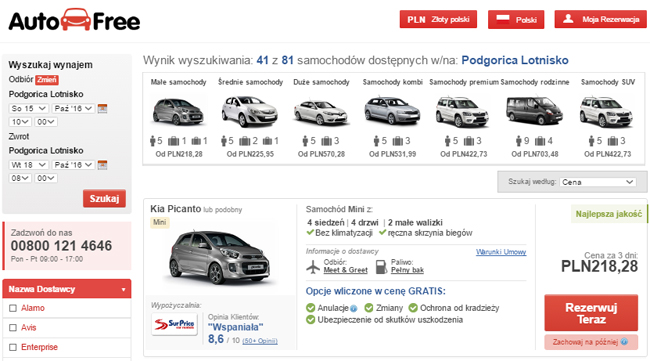Select the Samochody kombi car image

click(392, 111)
